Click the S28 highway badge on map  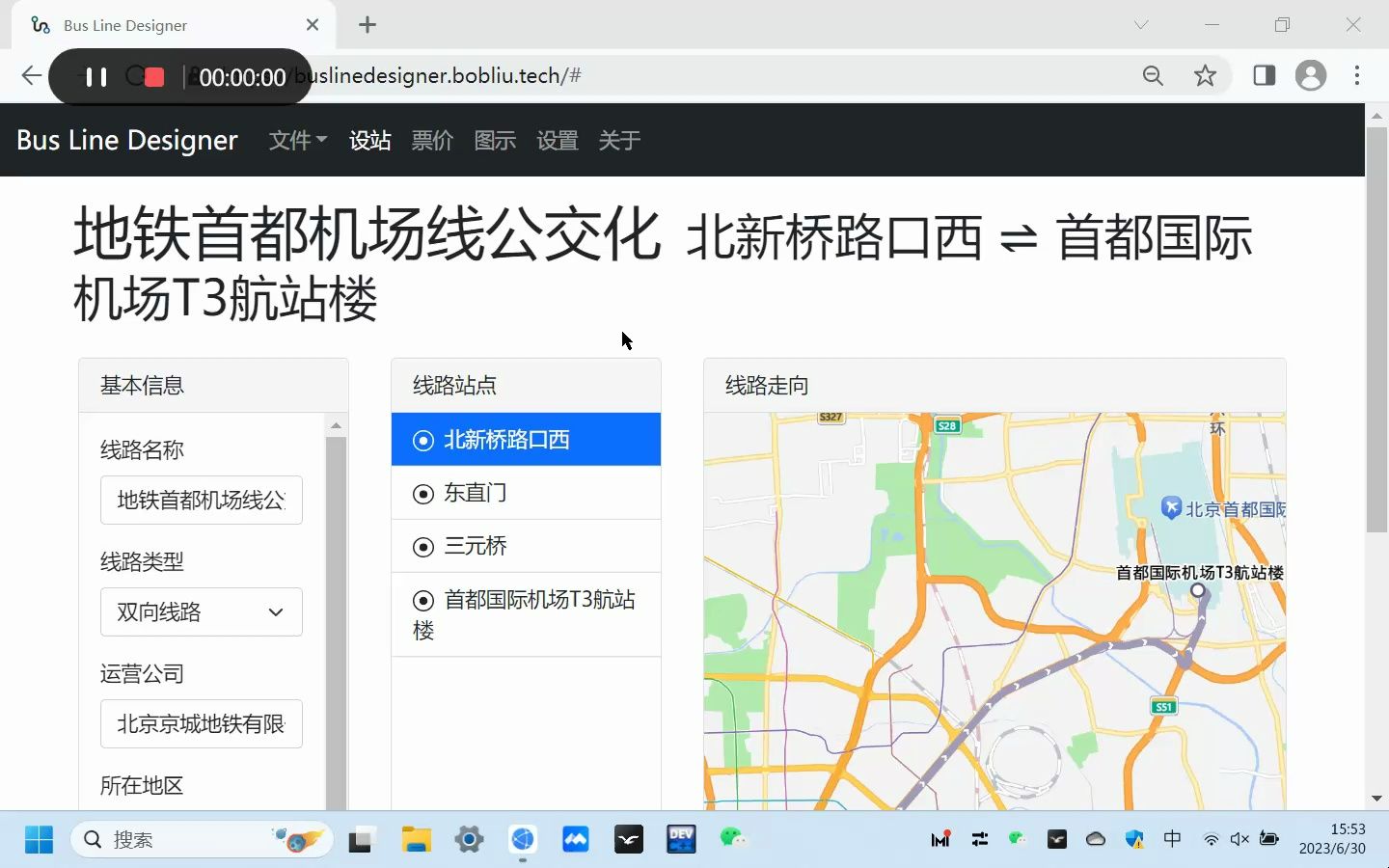pos(947,425)
